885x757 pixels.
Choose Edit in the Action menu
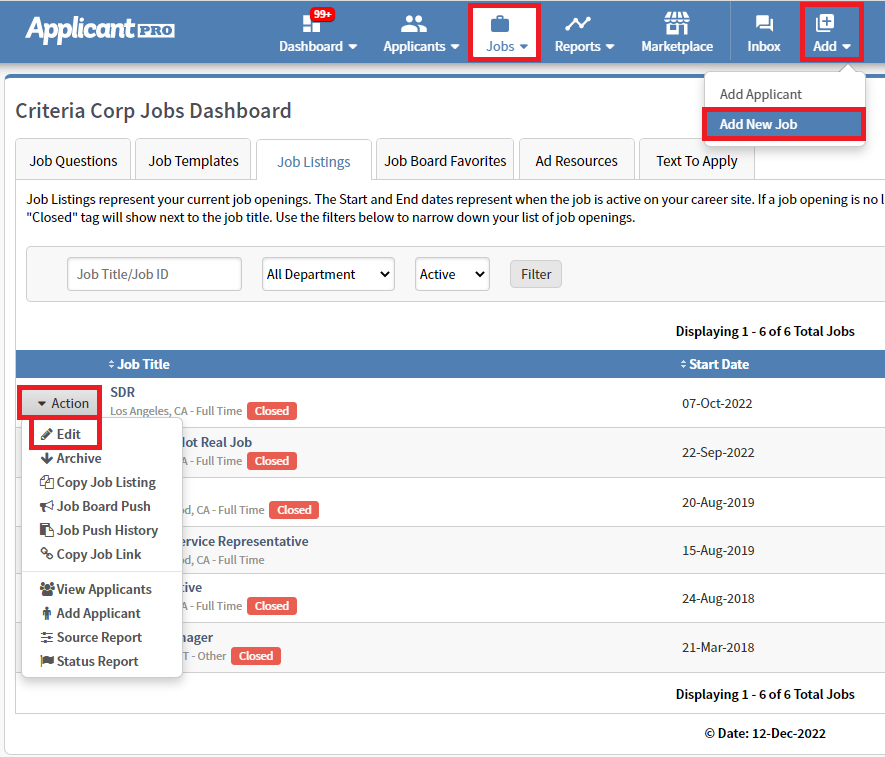[x=68, y=434]
